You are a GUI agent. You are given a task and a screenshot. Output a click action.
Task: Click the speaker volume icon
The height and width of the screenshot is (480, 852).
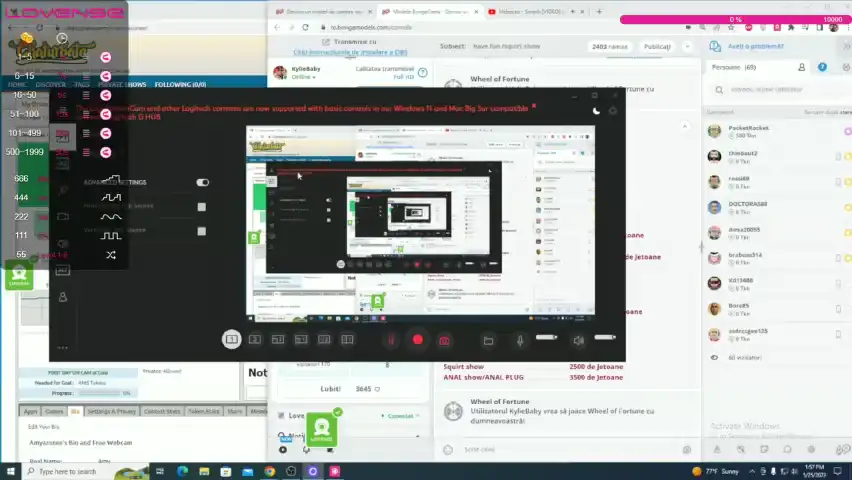pyautogui.click(x=579, y=340)
